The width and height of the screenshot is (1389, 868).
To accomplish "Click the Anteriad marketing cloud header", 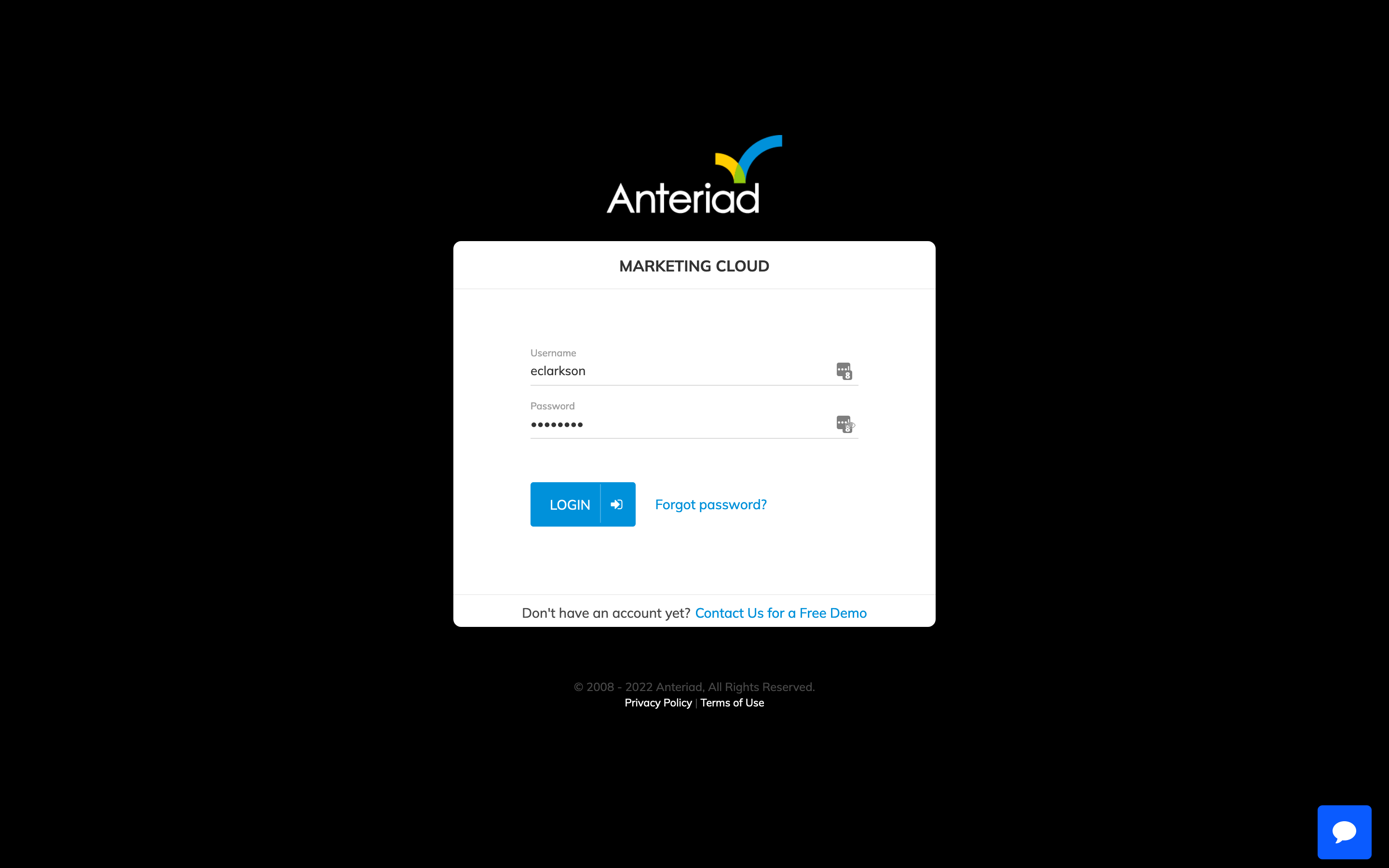I will 694,265.
